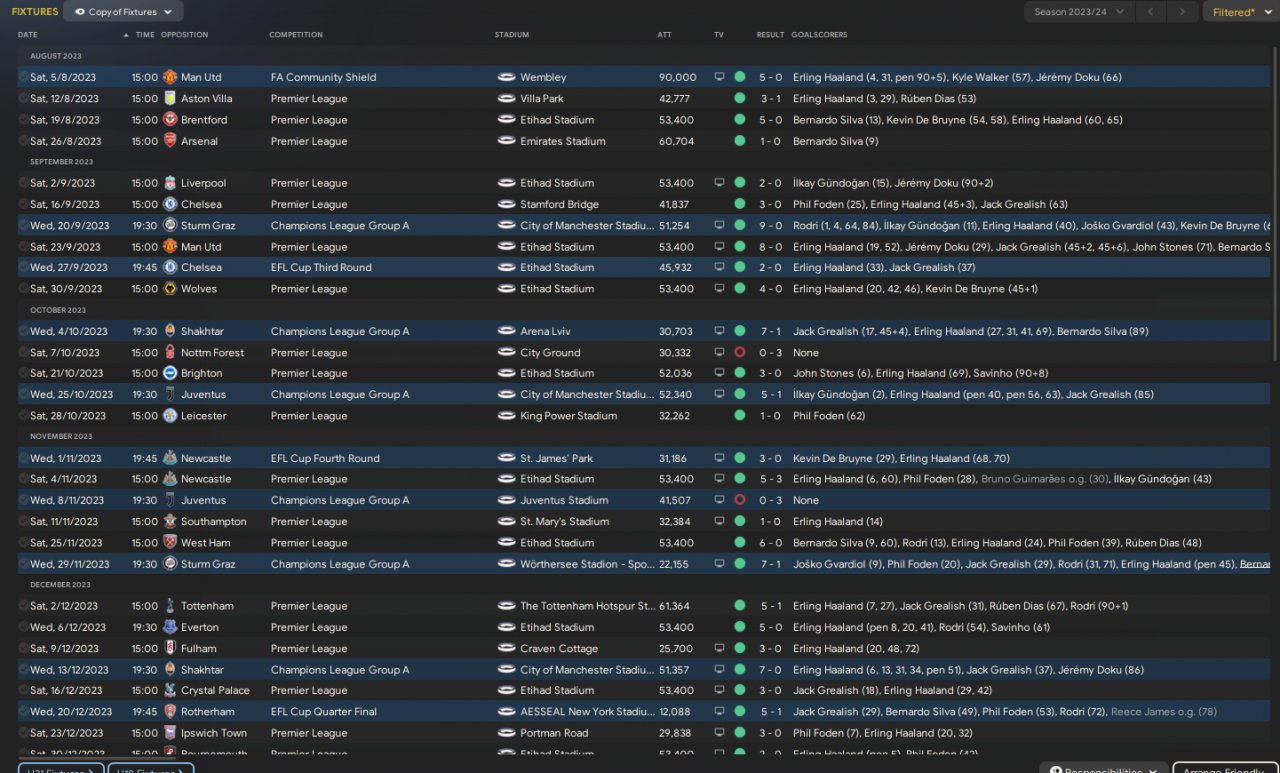1280x773 pixels.
Task: Click the Liverpool club badge icon
Action: pyautogui.click(x=169, y=183)
